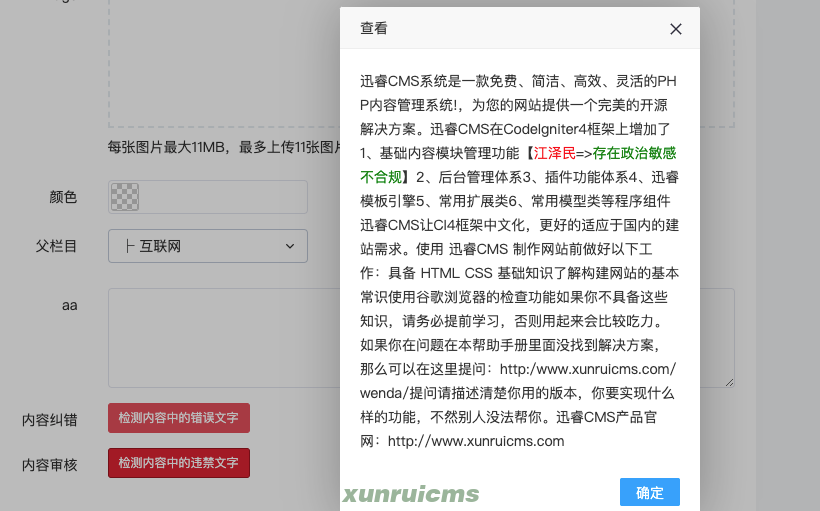The width and height of the screenshot is (820, 511).
Task: Click the 内容纠错 label
Action: coord(50,420)
